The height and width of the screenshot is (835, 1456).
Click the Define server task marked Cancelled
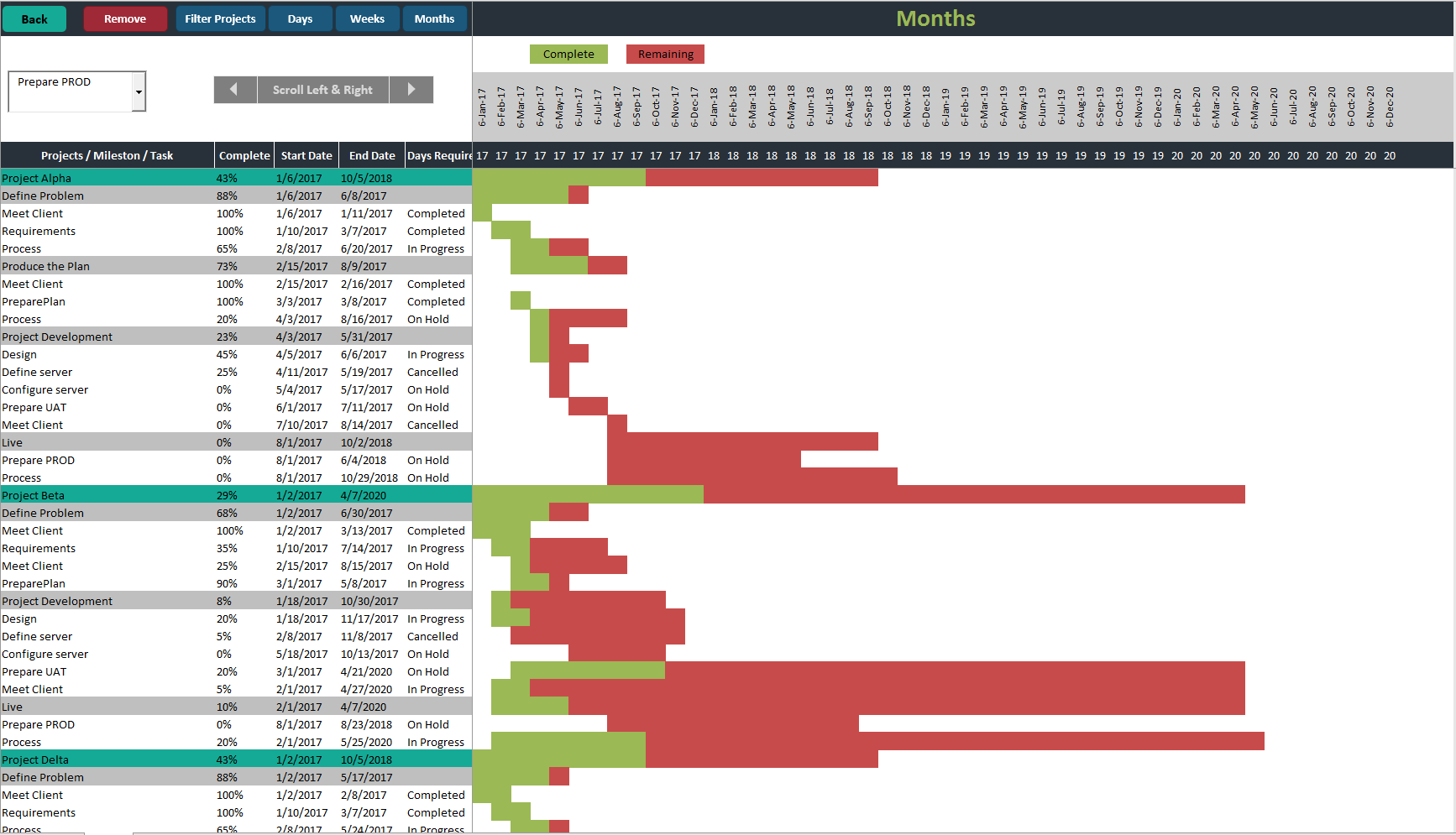coord(37,372)
